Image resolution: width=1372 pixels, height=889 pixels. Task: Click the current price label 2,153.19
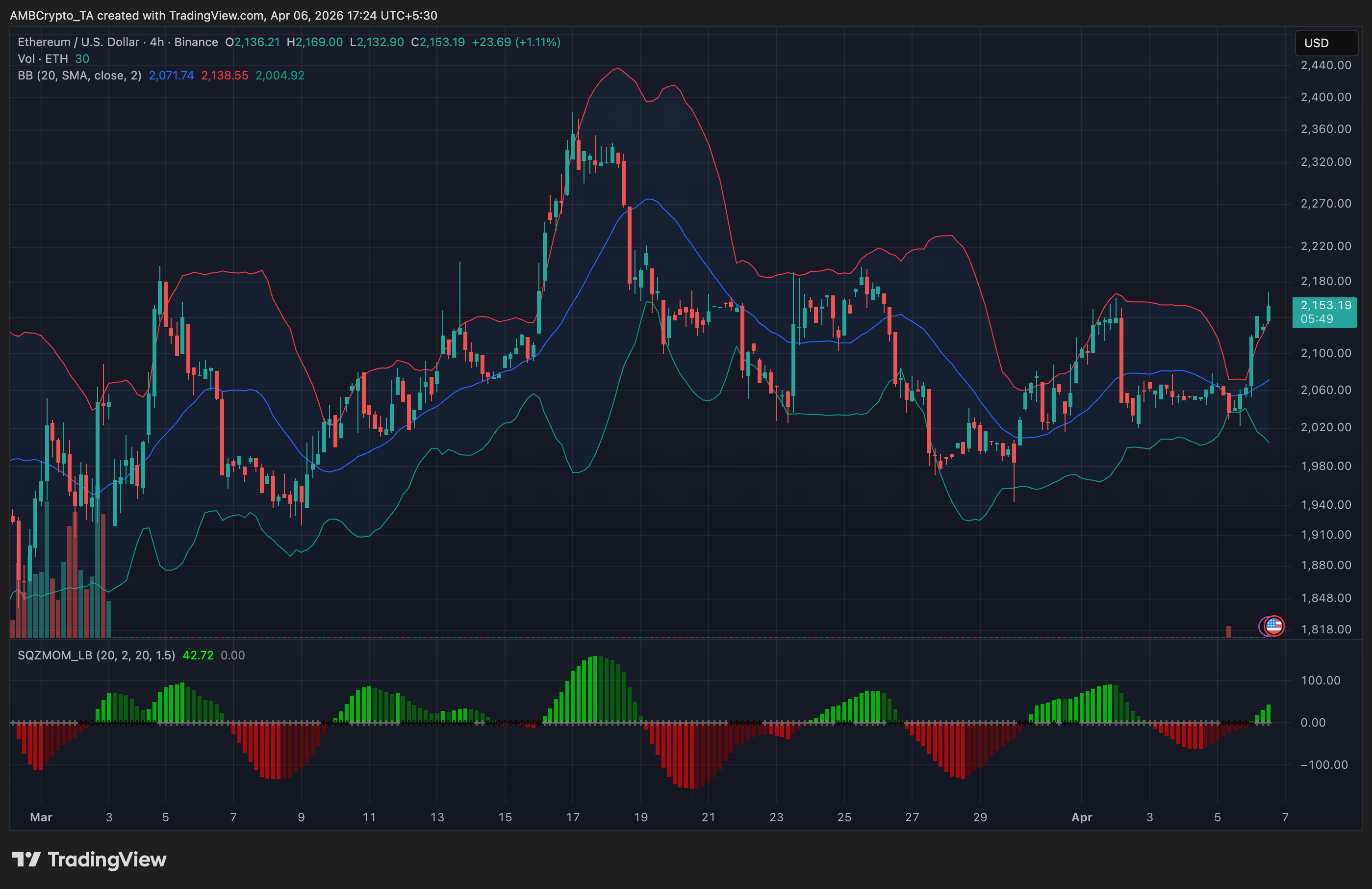pyautogui.click(x=1325, y=305)
